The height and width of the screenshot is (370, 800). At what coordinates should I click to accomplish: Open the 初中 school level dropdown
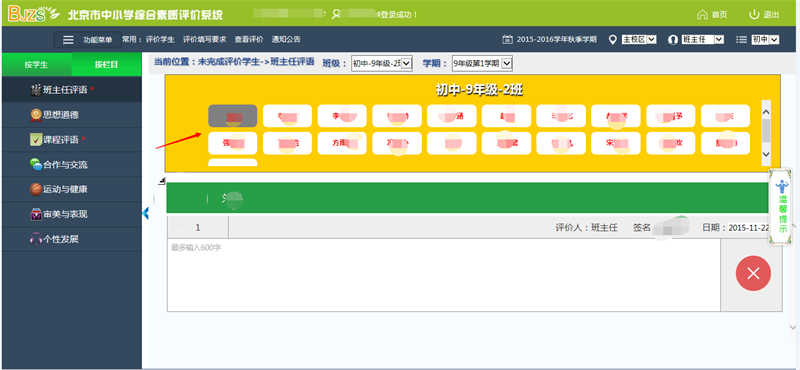point(765,39)
